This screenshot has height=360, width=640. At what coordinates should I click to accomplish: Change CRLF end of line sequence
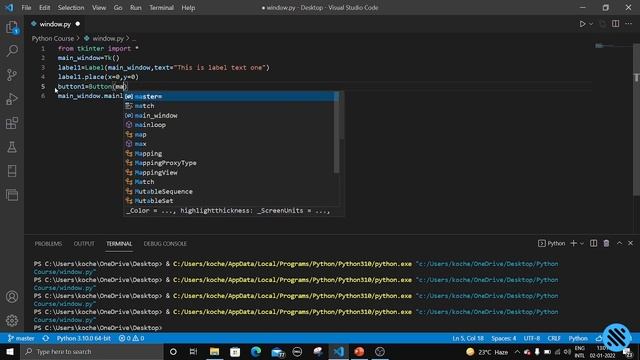(554, 338)
